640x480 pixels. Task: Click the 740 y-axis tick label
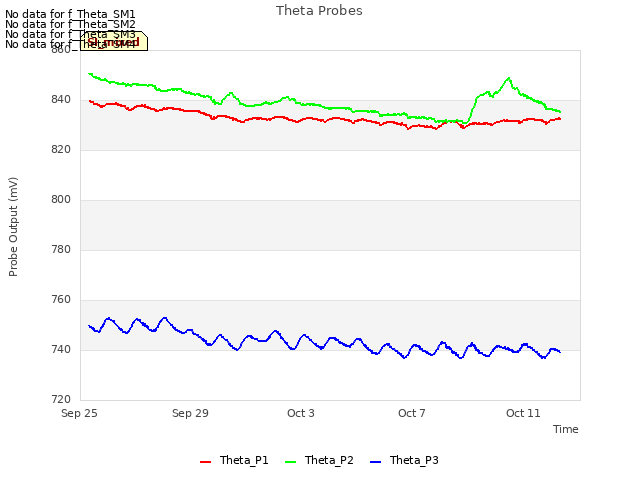[x=61, y=349]
